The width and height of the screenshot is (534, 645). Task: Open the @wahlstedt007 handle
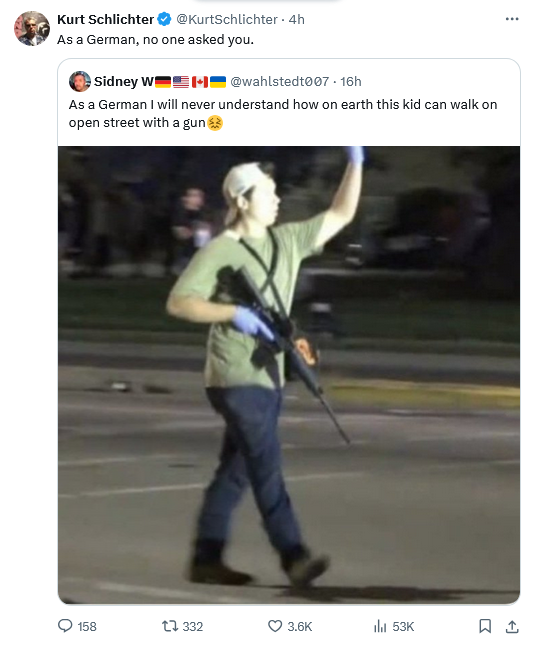point(279,81)
